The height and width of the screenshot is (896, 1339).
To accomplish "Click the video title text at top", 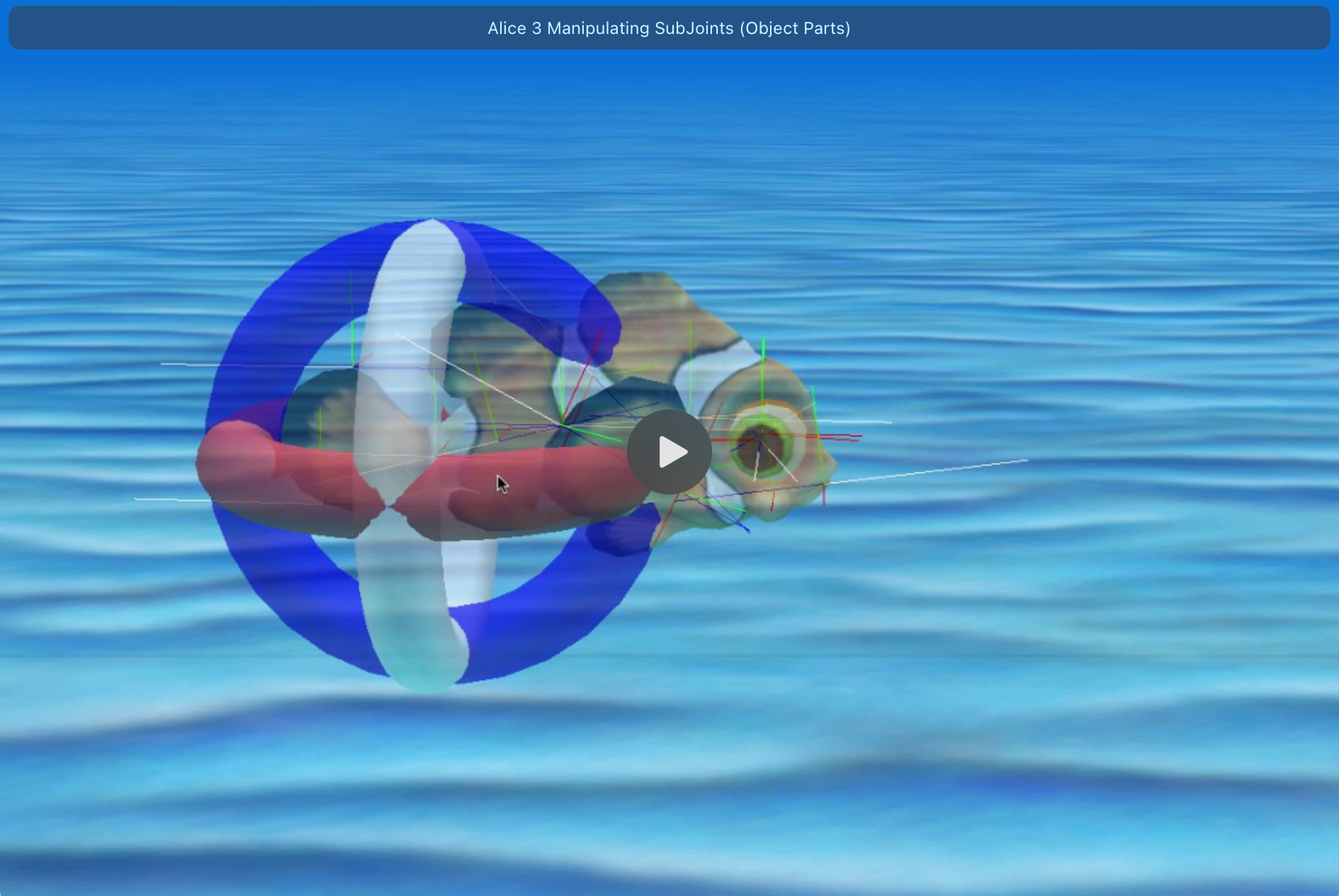I will pos(669,28).
